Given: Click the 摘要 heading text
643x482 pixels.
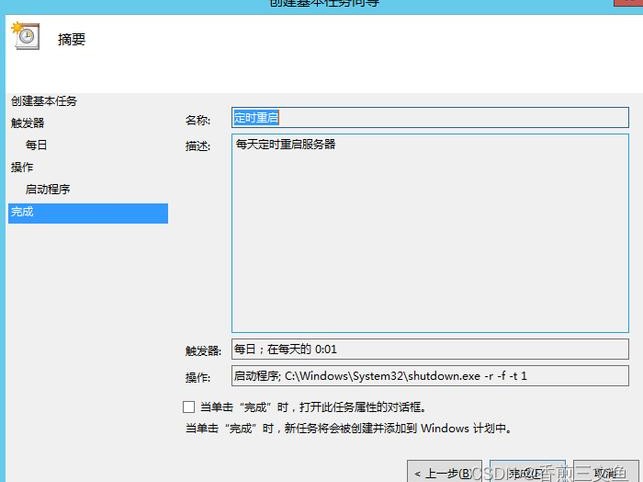Looking at the screenshot, I should pyautogui.click(x=71, y=39).
